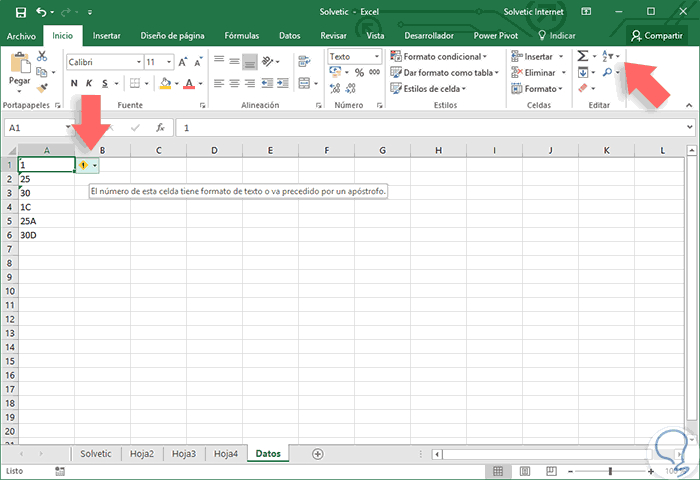Select the Hoja3 sheet tab
The height and width of the screenshot is (480, 700).
[184, 454]
